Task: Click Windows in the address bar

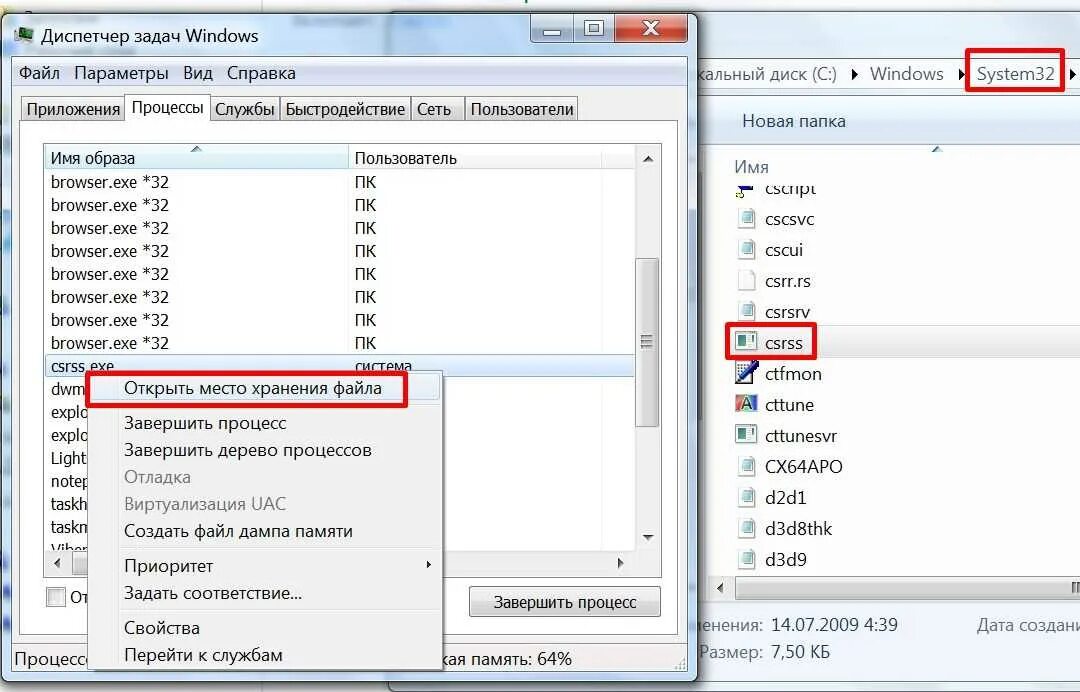Action: [906, 74]
